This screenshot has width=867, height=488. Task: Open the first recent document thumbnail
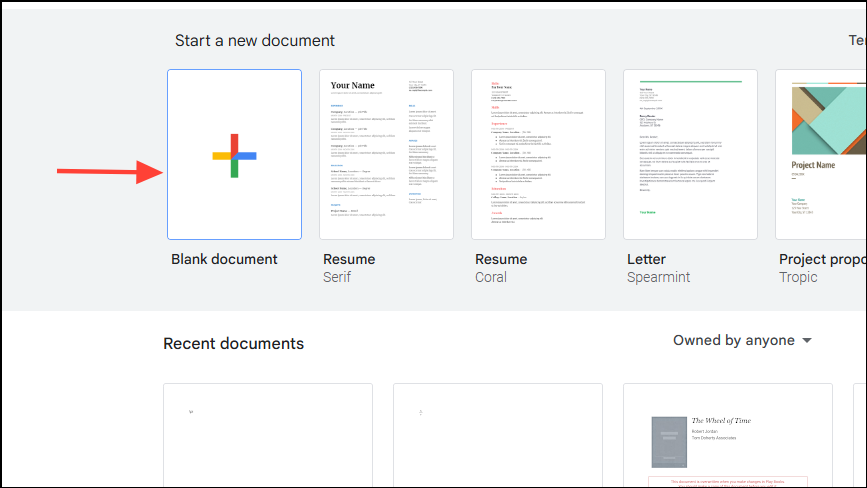pos(268,435)
